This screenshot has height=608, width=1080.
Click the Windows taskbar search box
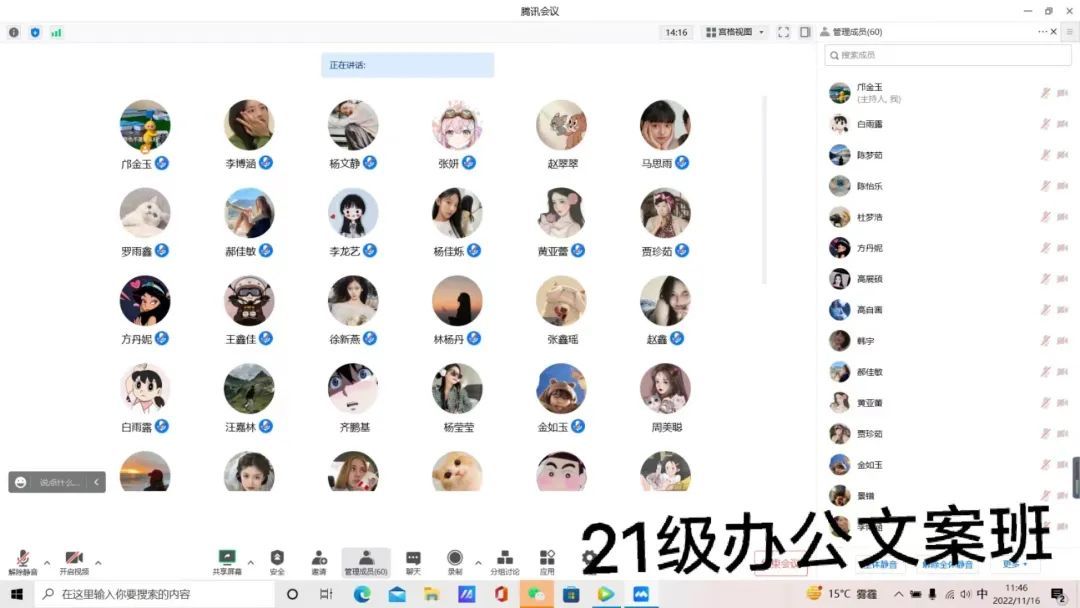(156, 594)
